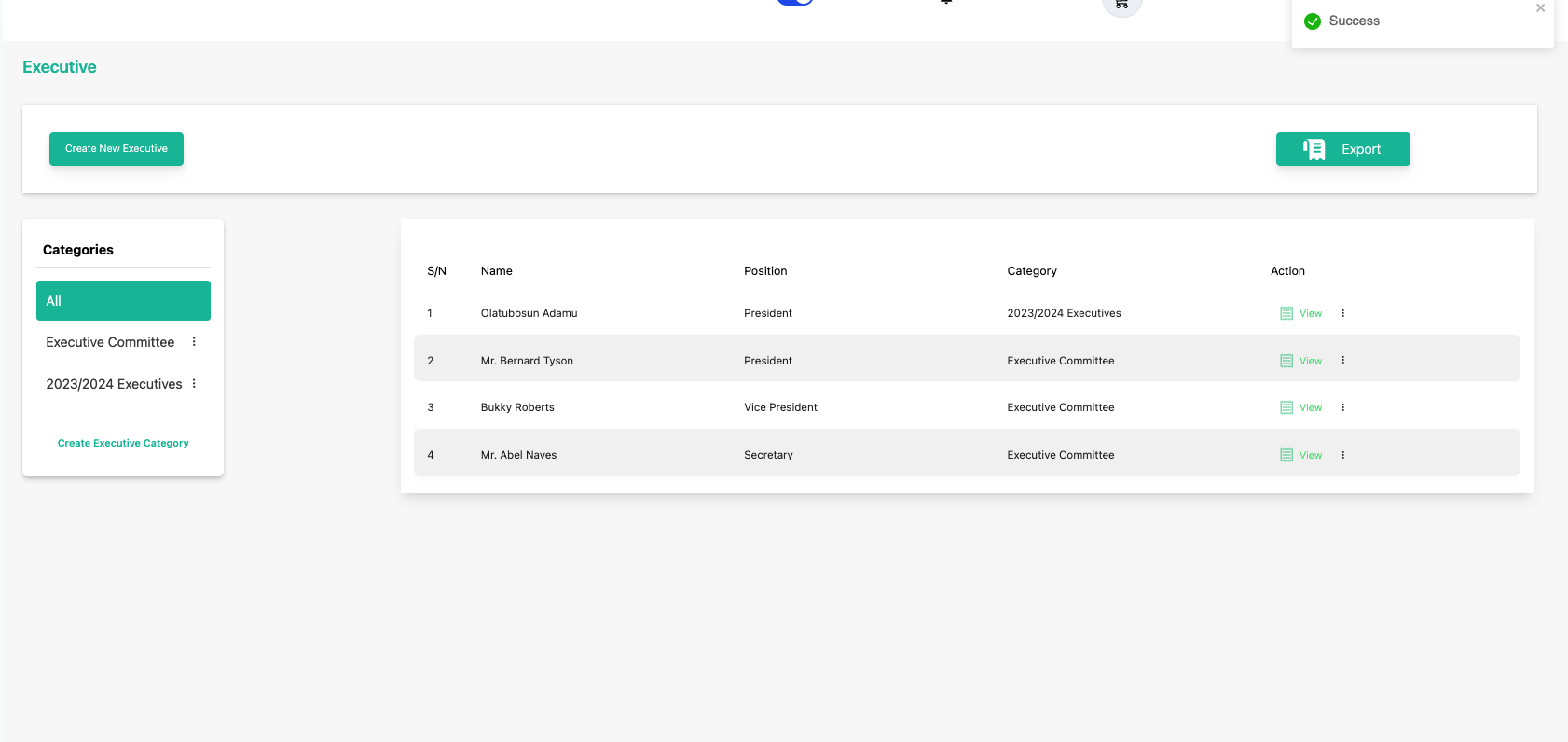Screen dimensions: 1568x742
Task: Select the 2023/2024 Executives category
Action: (114, 384)
